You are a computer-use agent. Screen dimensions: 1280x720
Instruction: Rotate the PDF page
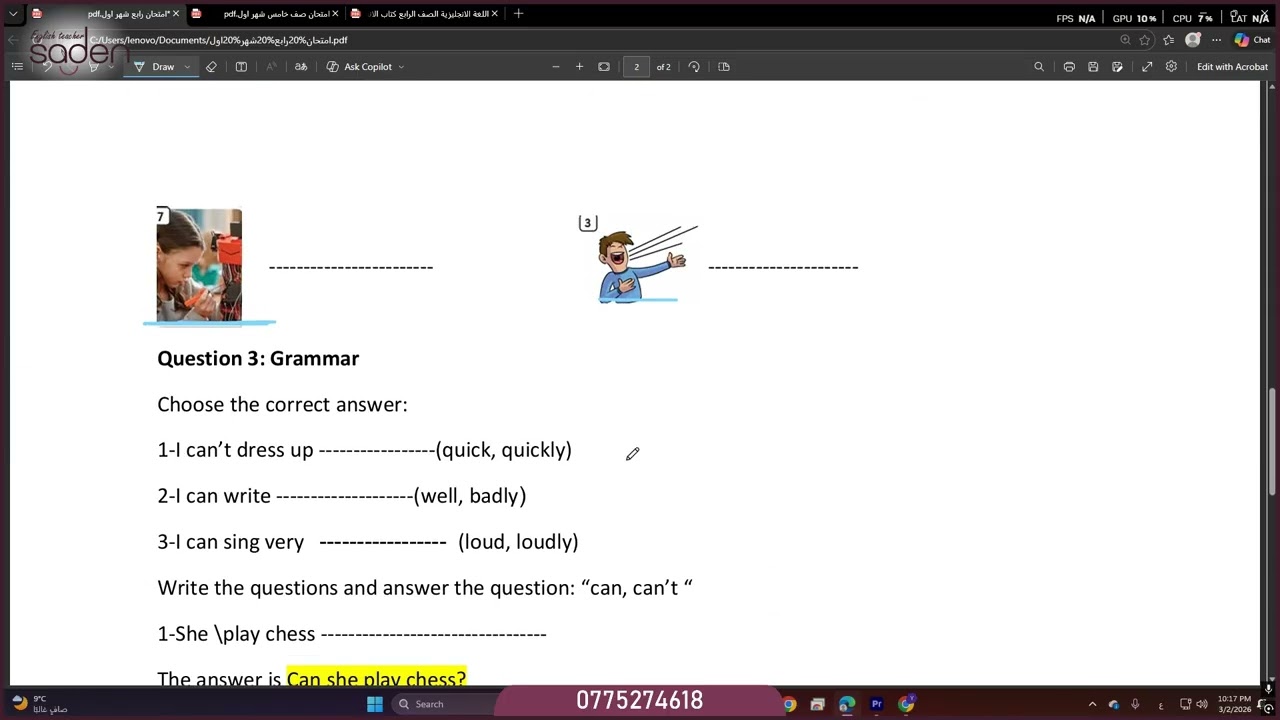(x=694, y=67)
